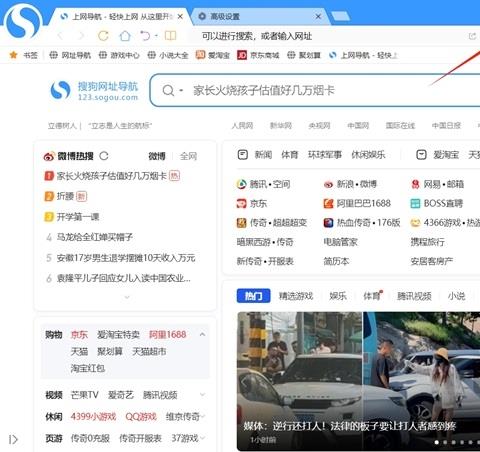Select the 热门 news tab
The width and height of the screenshot is (480, 452).
point(253,296)
